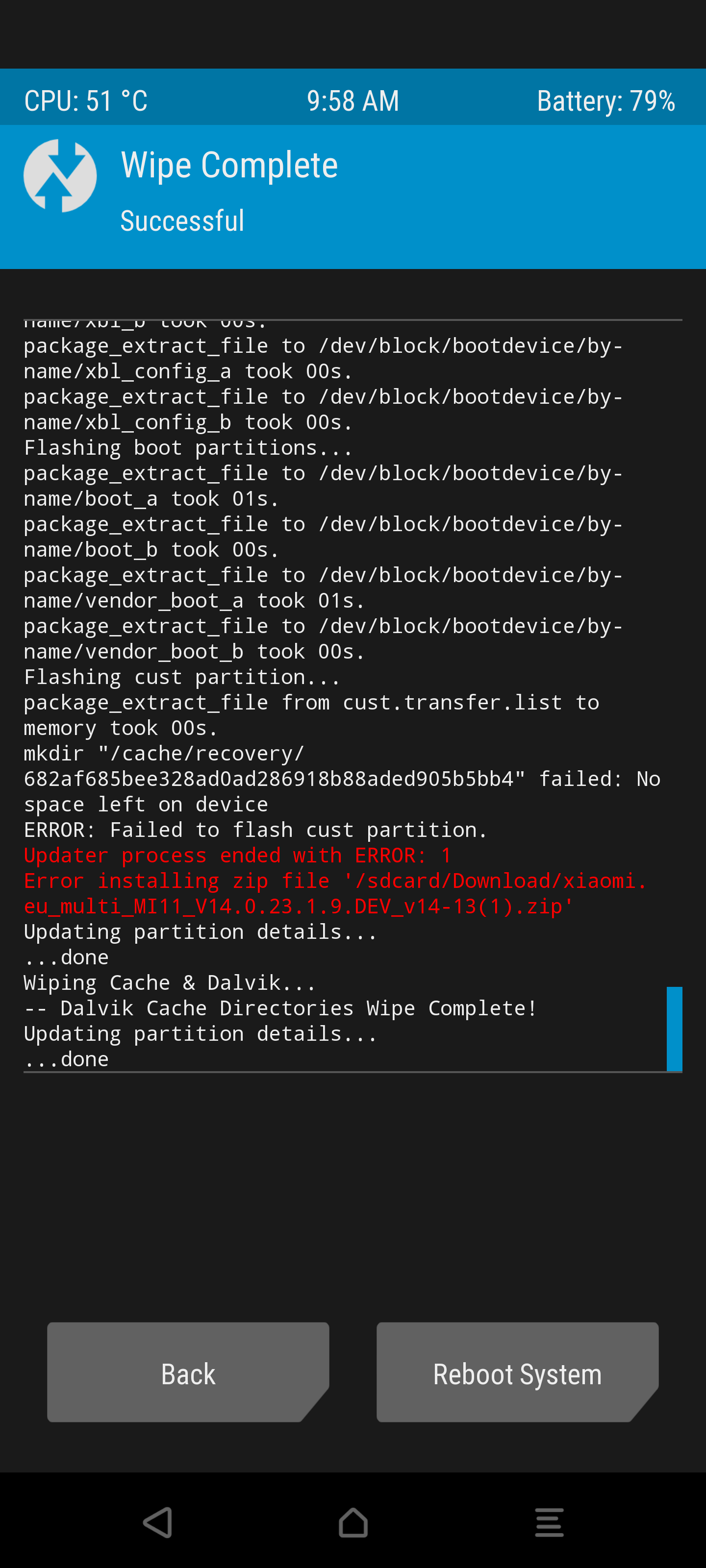This screenshot has height=1568, width=706.
Task: Click the ERROR: Failed to flash cust line
Action: 256,830
